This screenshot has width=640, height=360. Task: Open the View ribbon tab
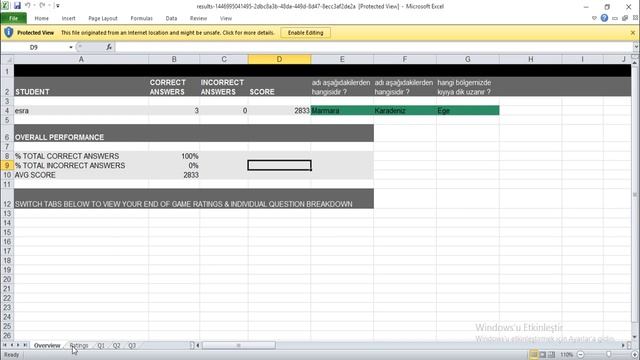[x=226, y=18]
